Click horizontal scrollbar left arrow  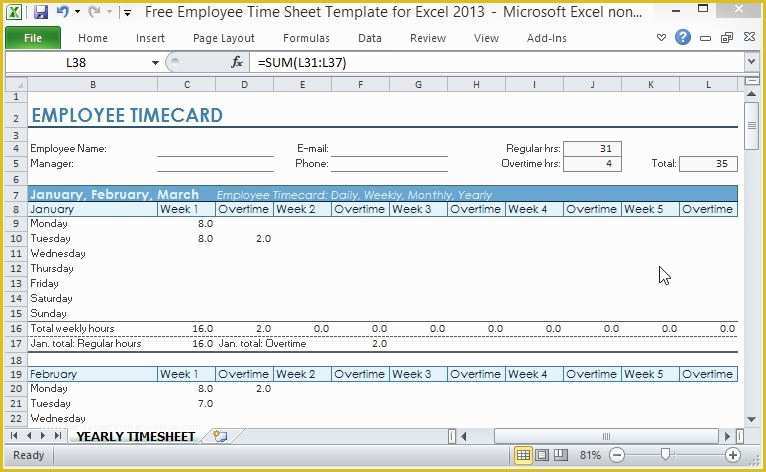pos(463,436)
